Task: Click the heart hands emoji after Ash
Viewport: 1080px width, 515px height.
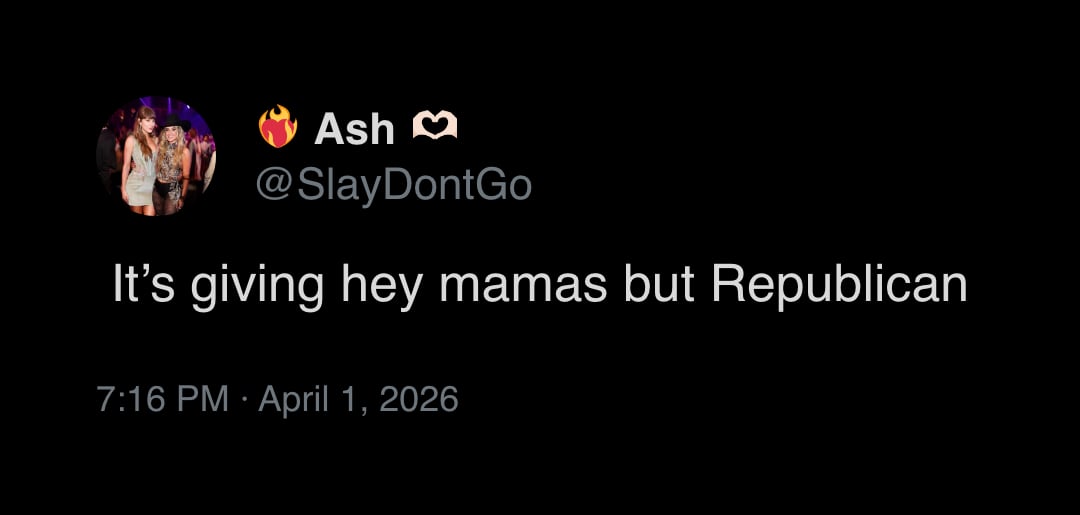Action: [x=435, y=126]
